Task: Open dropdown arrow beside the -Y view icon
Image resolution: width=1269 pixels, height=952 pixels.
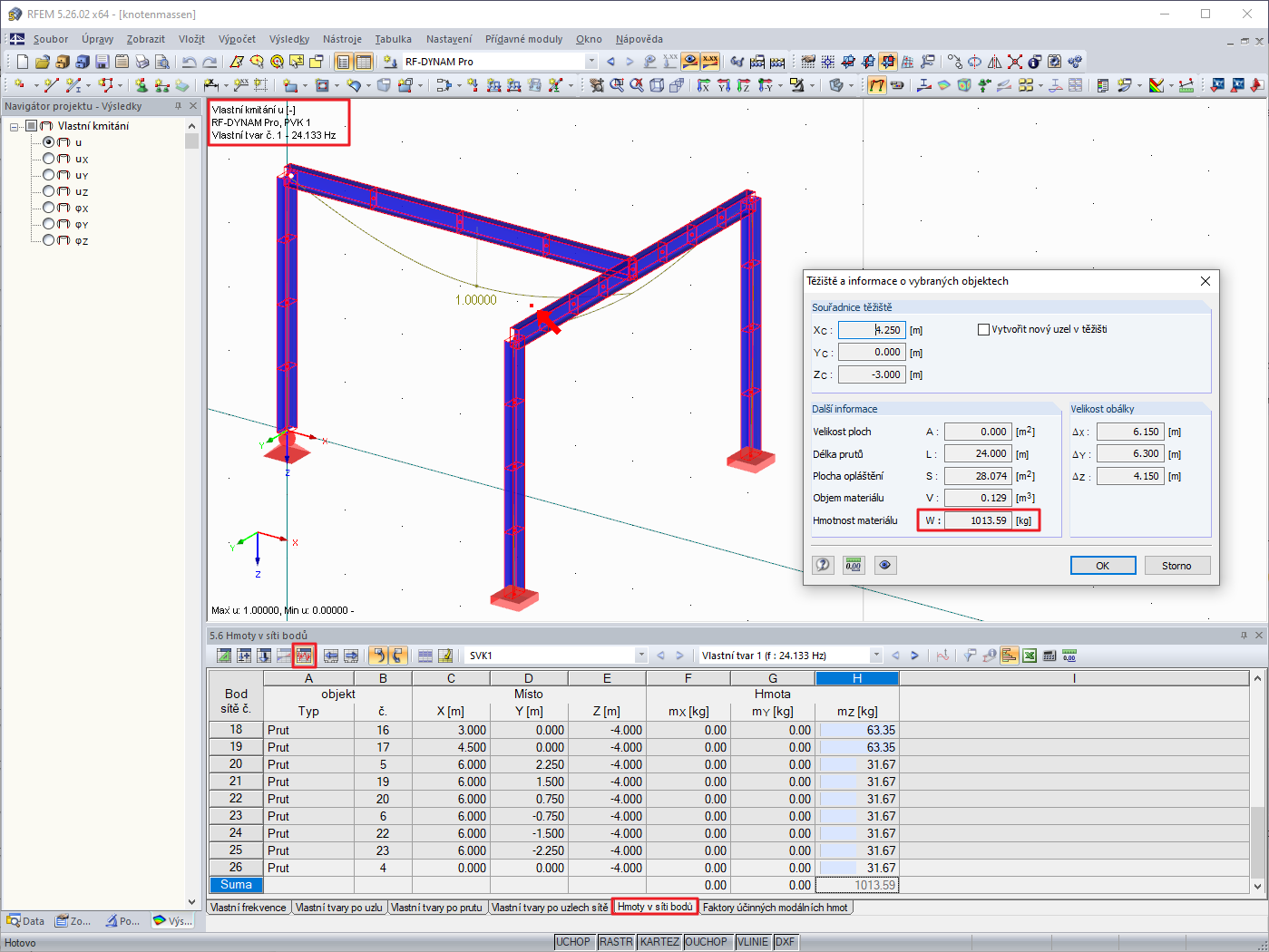Action: pos(781,85)
